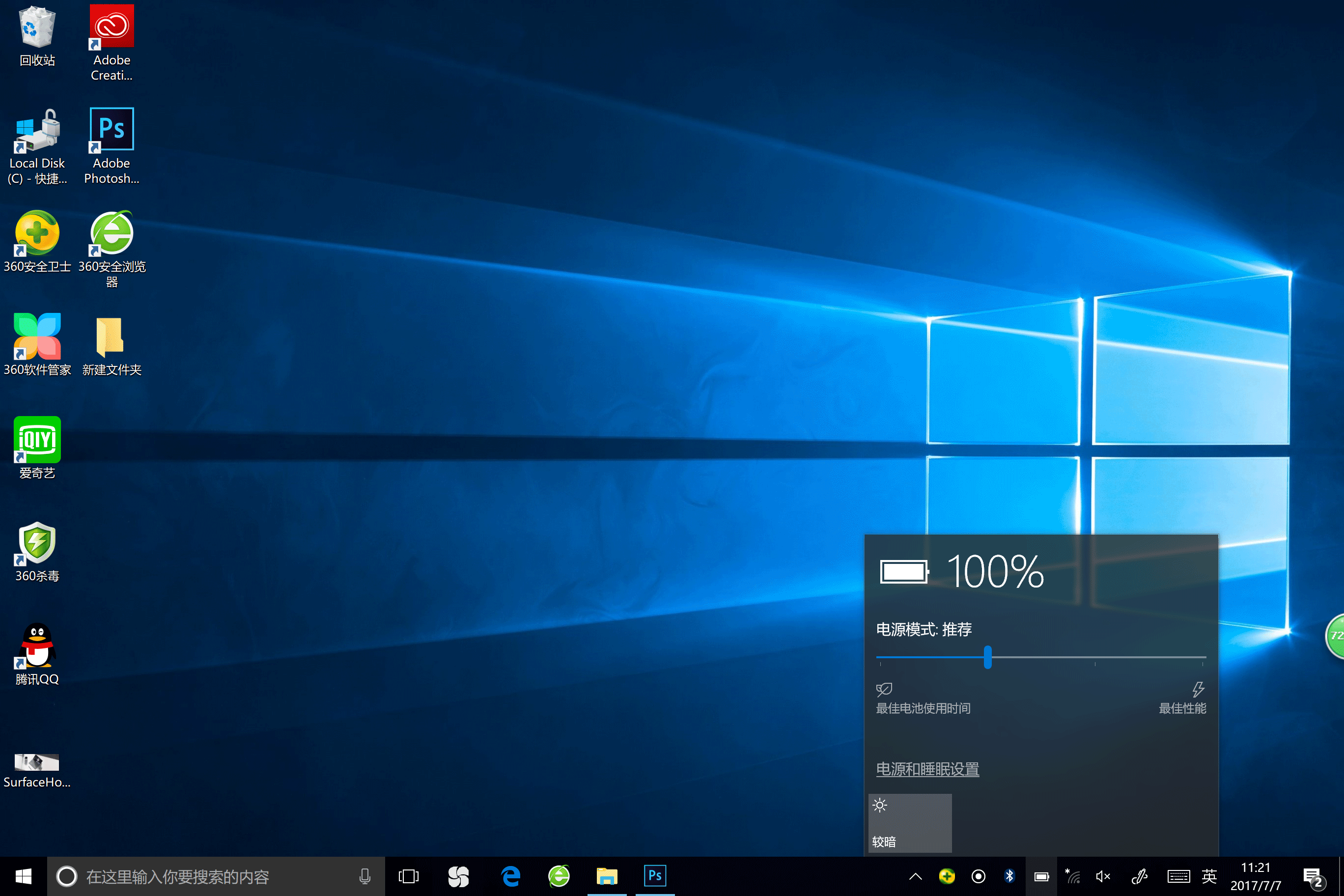Open the Adobe Creative Cloud desktop shortcut
The height and width of the screenshot is (896, 1344).
click(112, 42)
